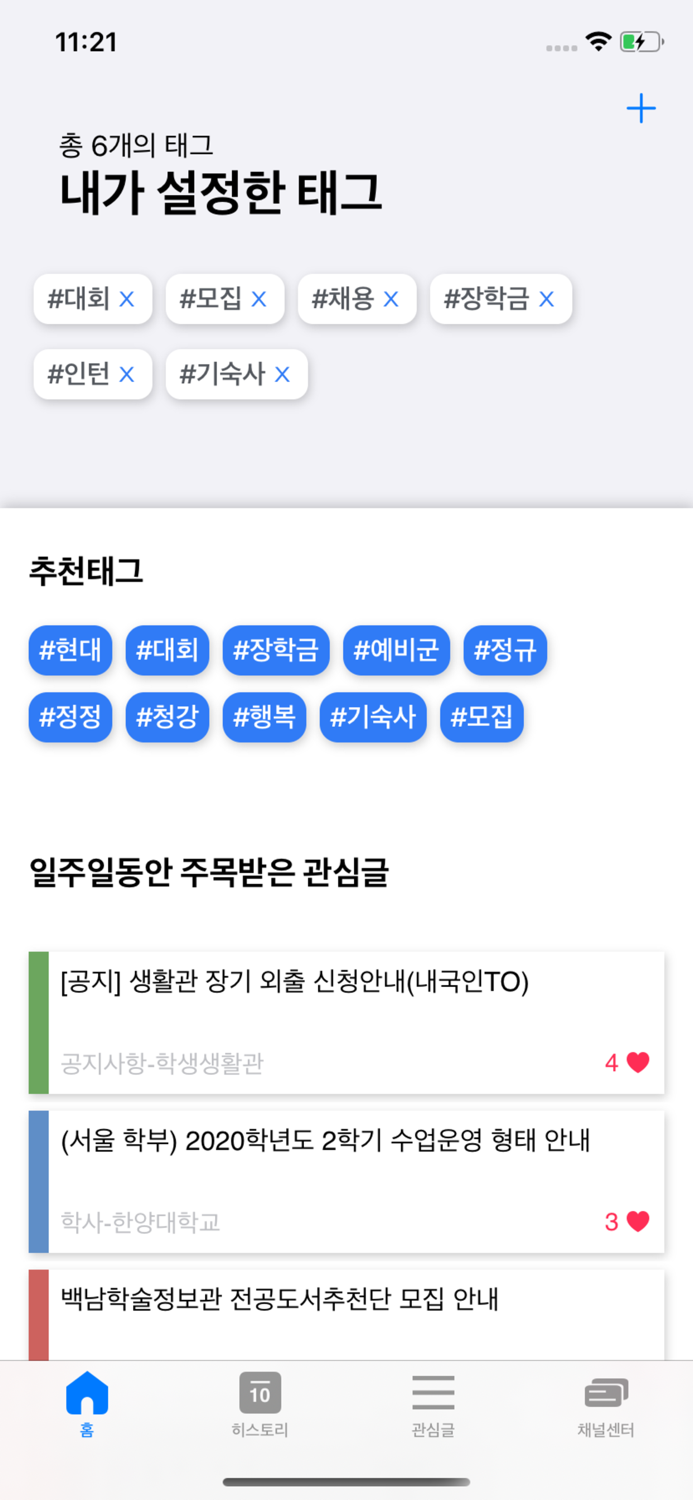Tap the blue plus icon to add a tag

pos(640,108)
